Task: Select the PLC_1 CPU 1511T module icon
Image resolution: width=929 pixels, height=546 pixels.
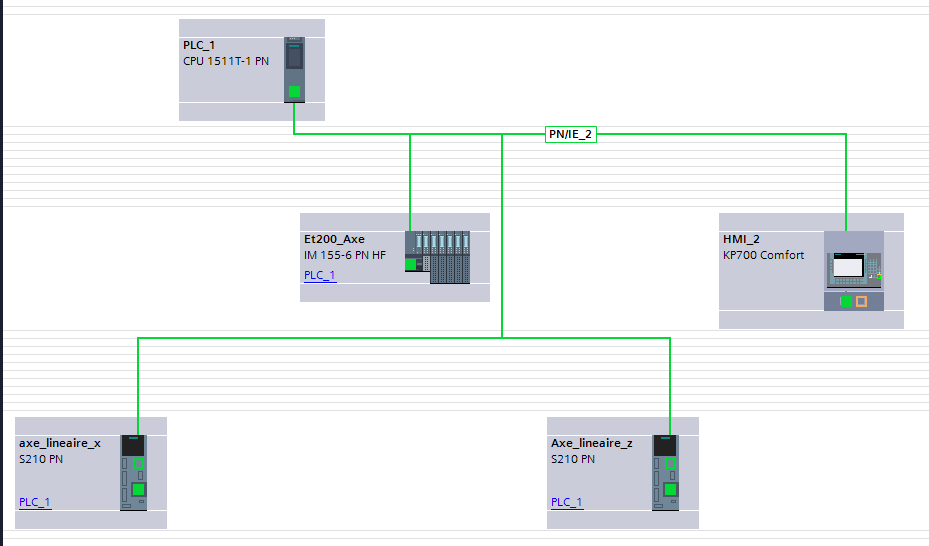Action: [x=293, y=62]
